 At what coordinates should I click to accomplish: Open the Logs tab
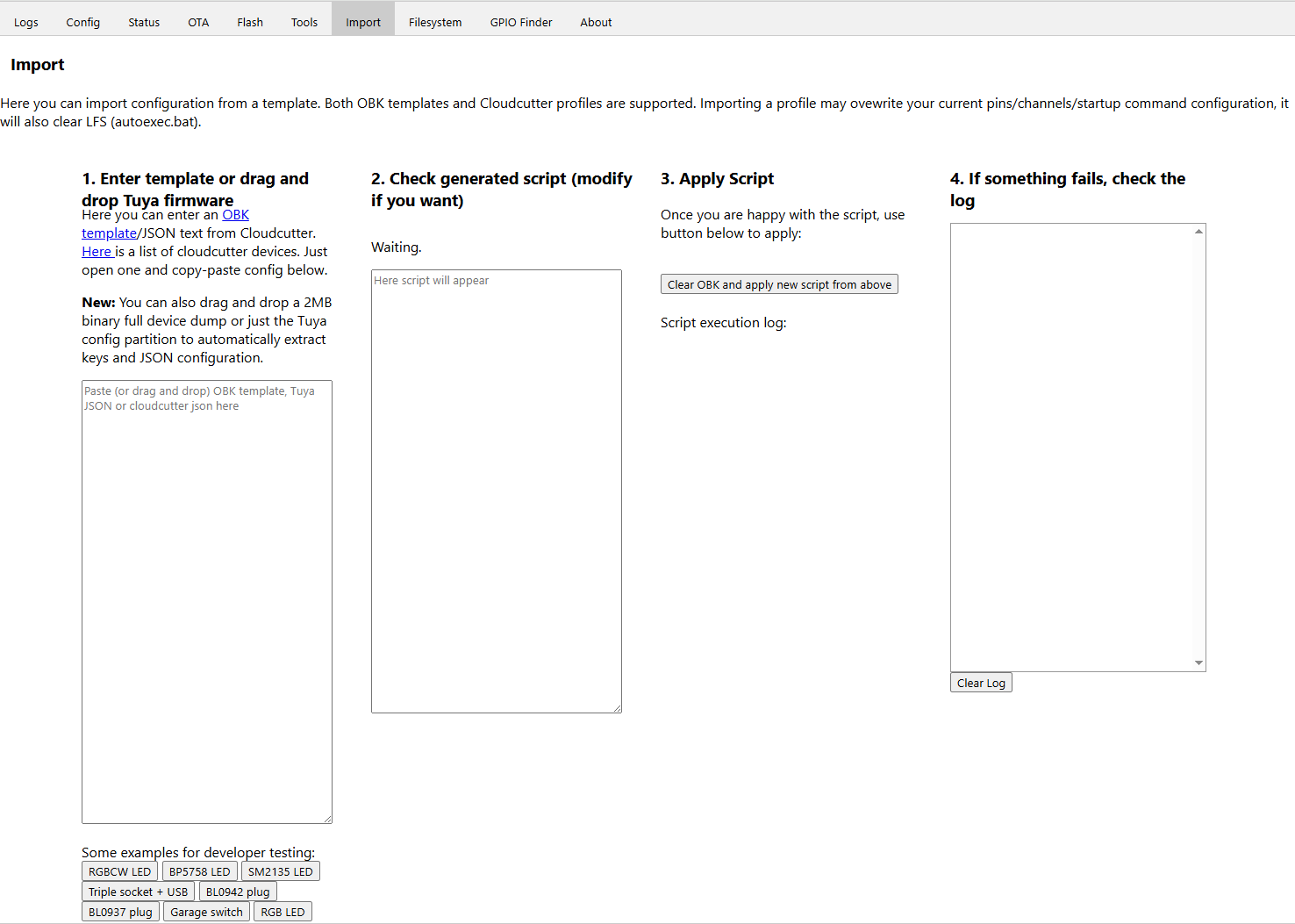tap(26, 22)
